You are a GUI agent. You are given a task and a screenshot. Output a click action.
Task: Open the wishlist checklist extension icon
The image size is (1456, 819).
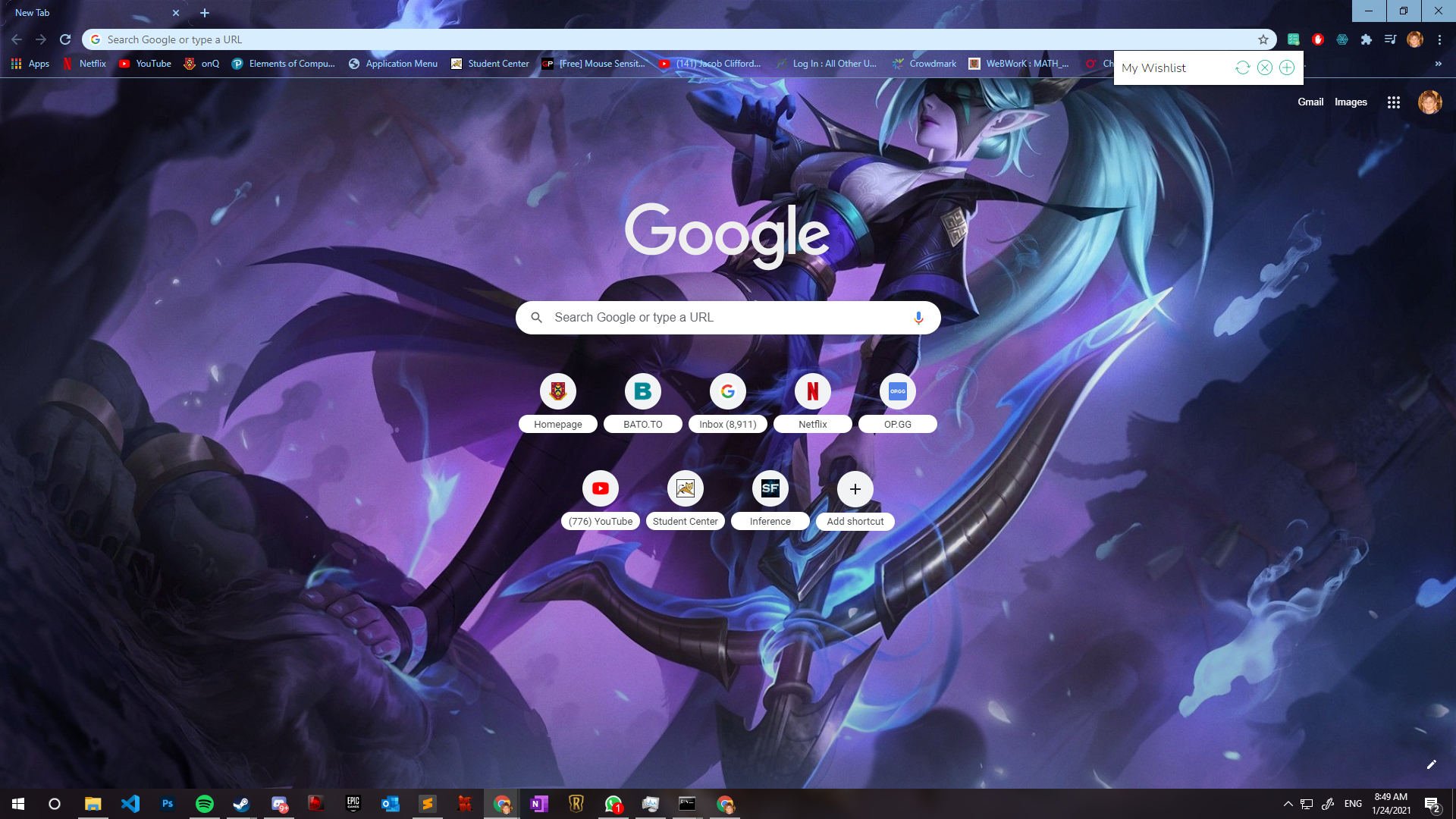tap(1294, 40)
